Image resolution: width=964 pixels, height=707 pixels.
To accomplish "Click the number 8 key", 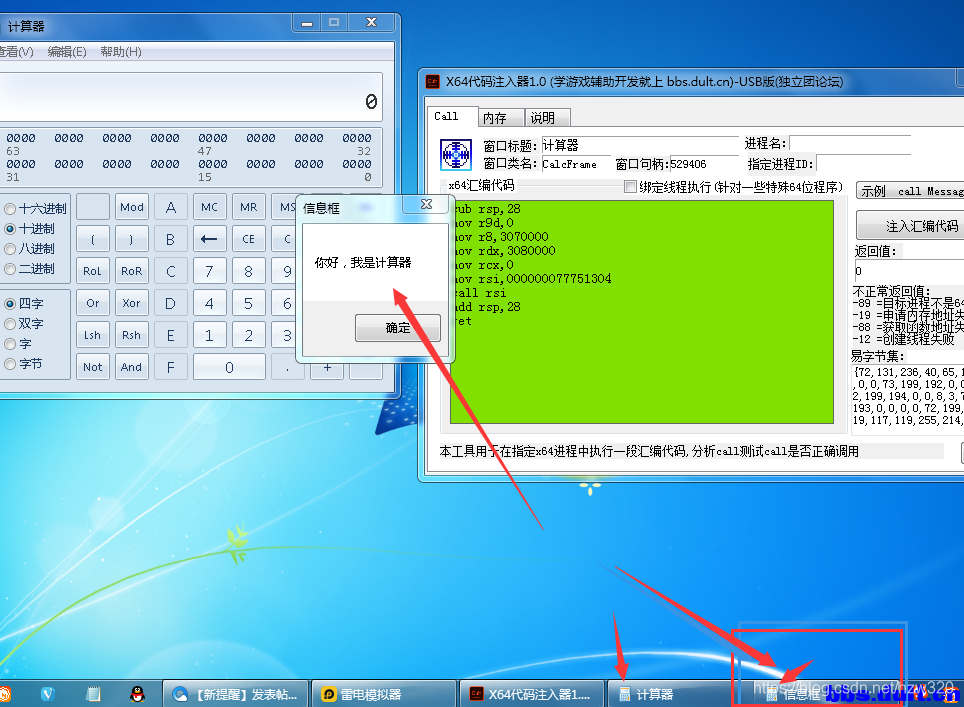I will pyautogui.click(x=248, y=271).
